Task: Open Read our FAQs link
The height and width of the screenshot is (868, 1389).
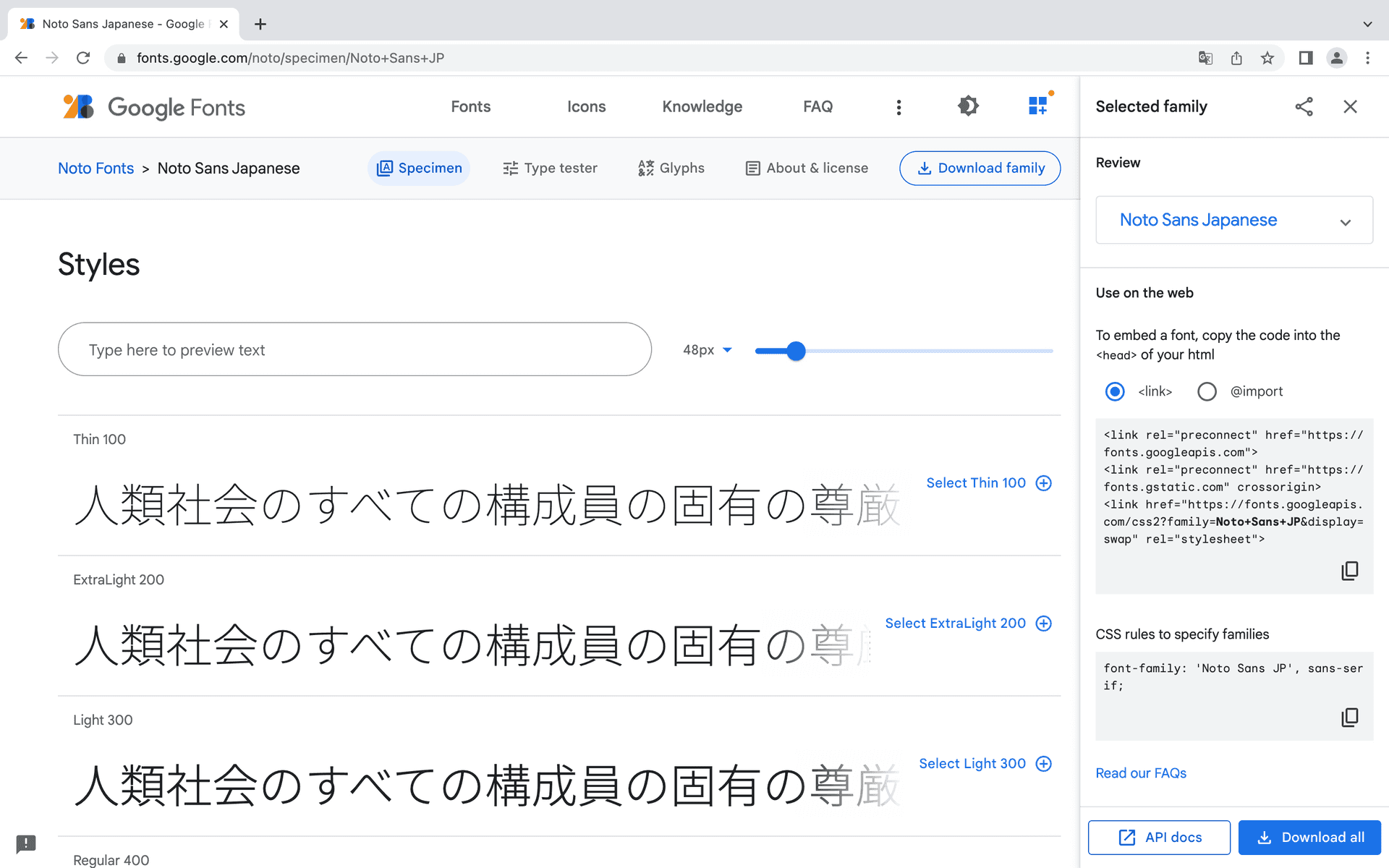Action: [x=1141, y=773]
